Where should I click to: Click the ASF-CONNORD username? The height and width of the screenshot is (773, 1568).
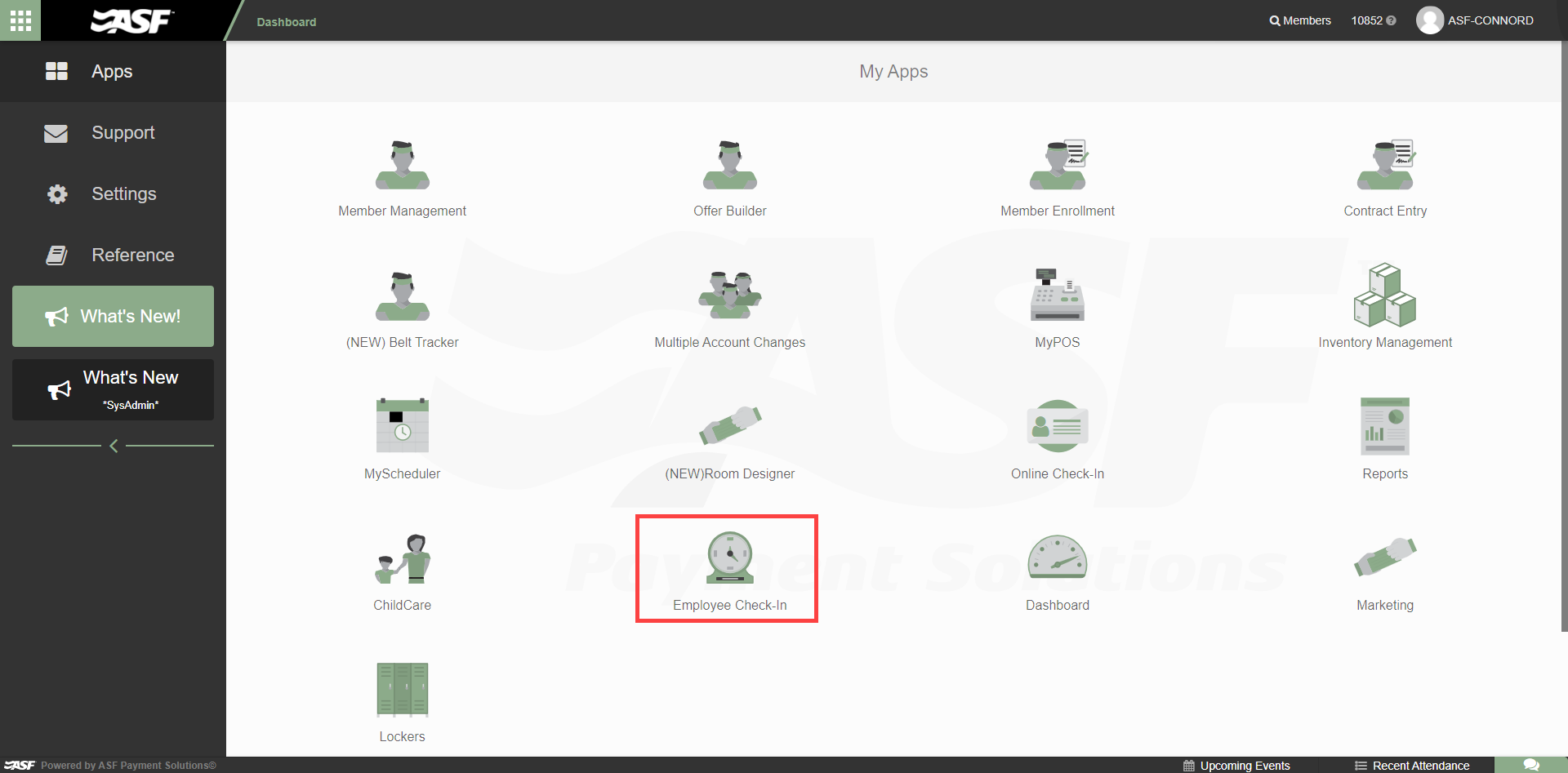[x=1490, y=20]
